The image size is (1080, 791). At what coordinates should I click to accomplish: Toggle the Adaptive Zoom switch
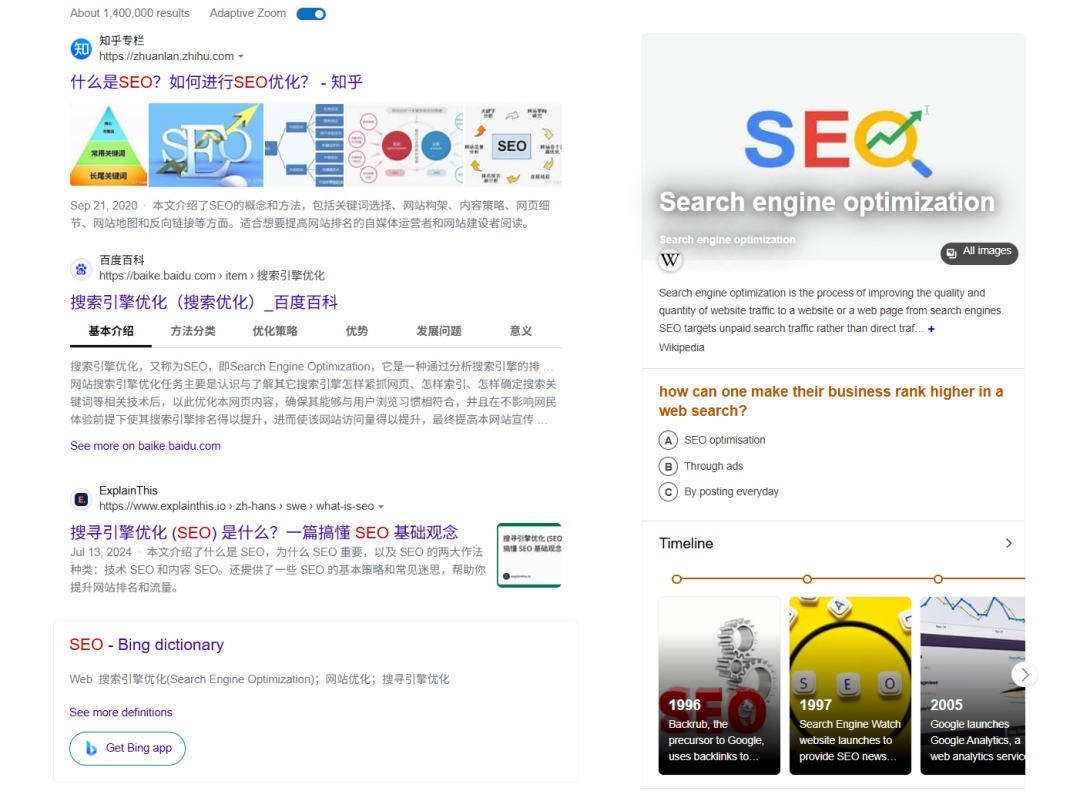point(311,14)
